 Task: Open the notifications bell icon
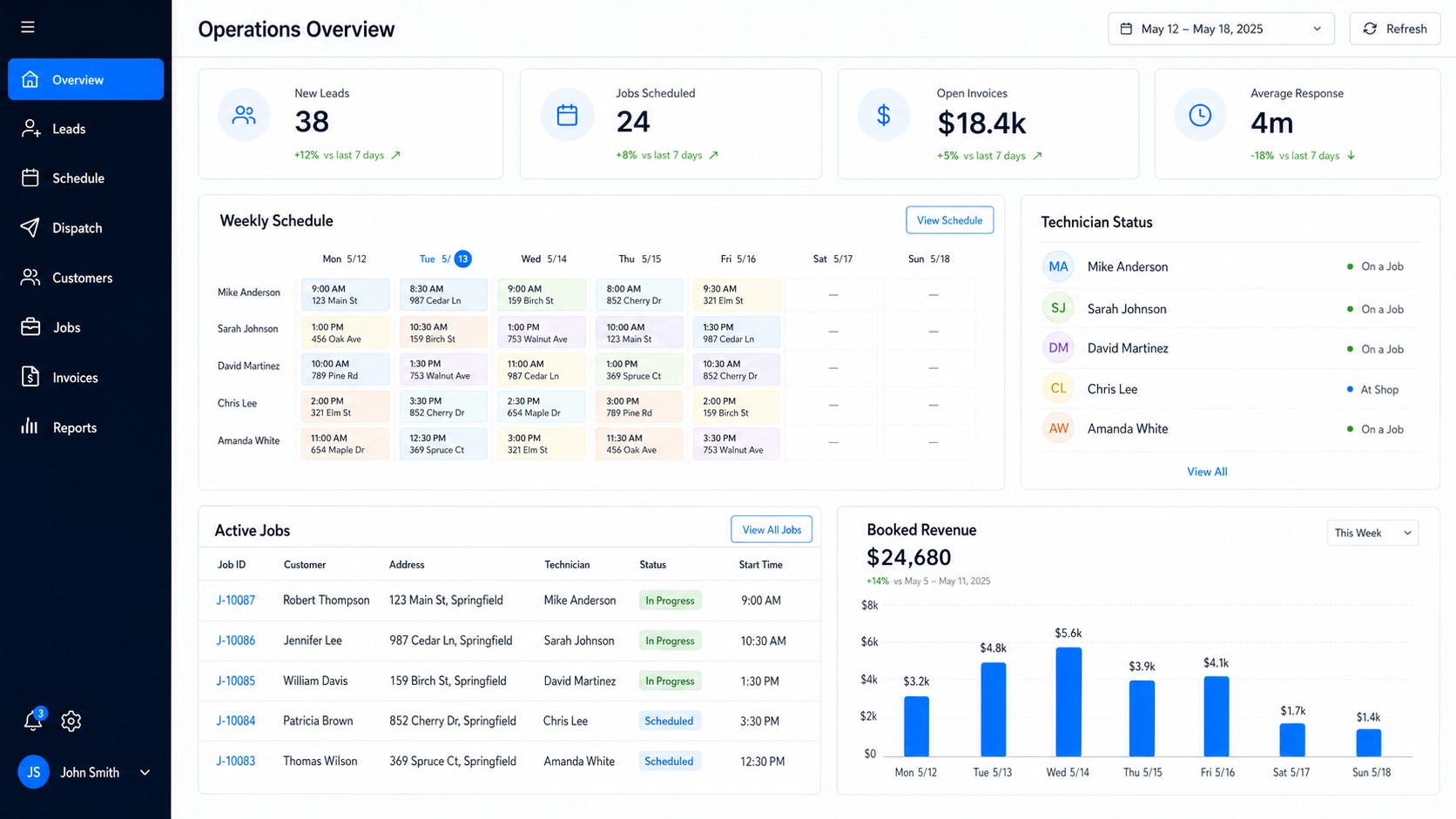(33, 720)
